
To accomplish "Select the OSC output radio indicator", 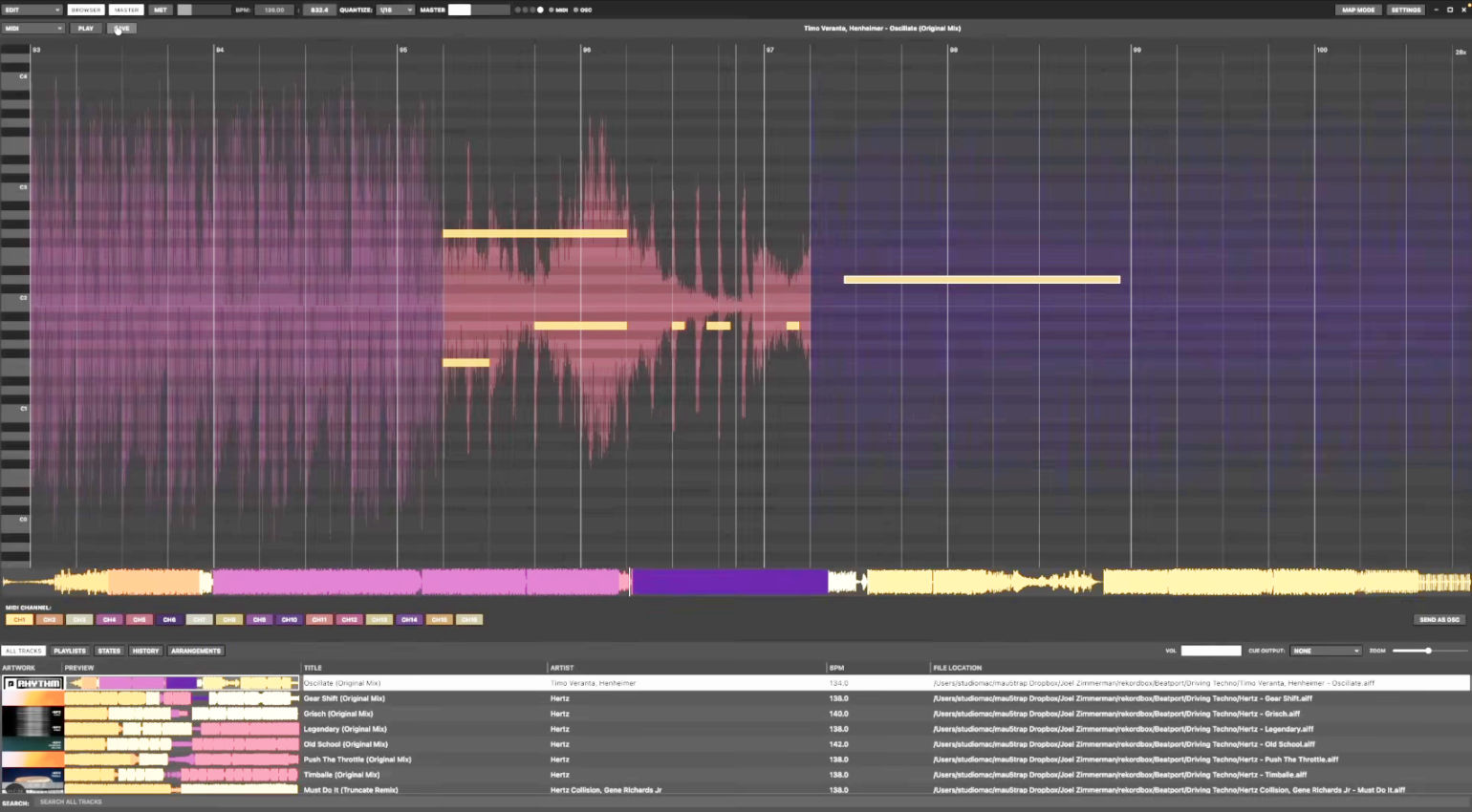I will (x=575, y=10).
